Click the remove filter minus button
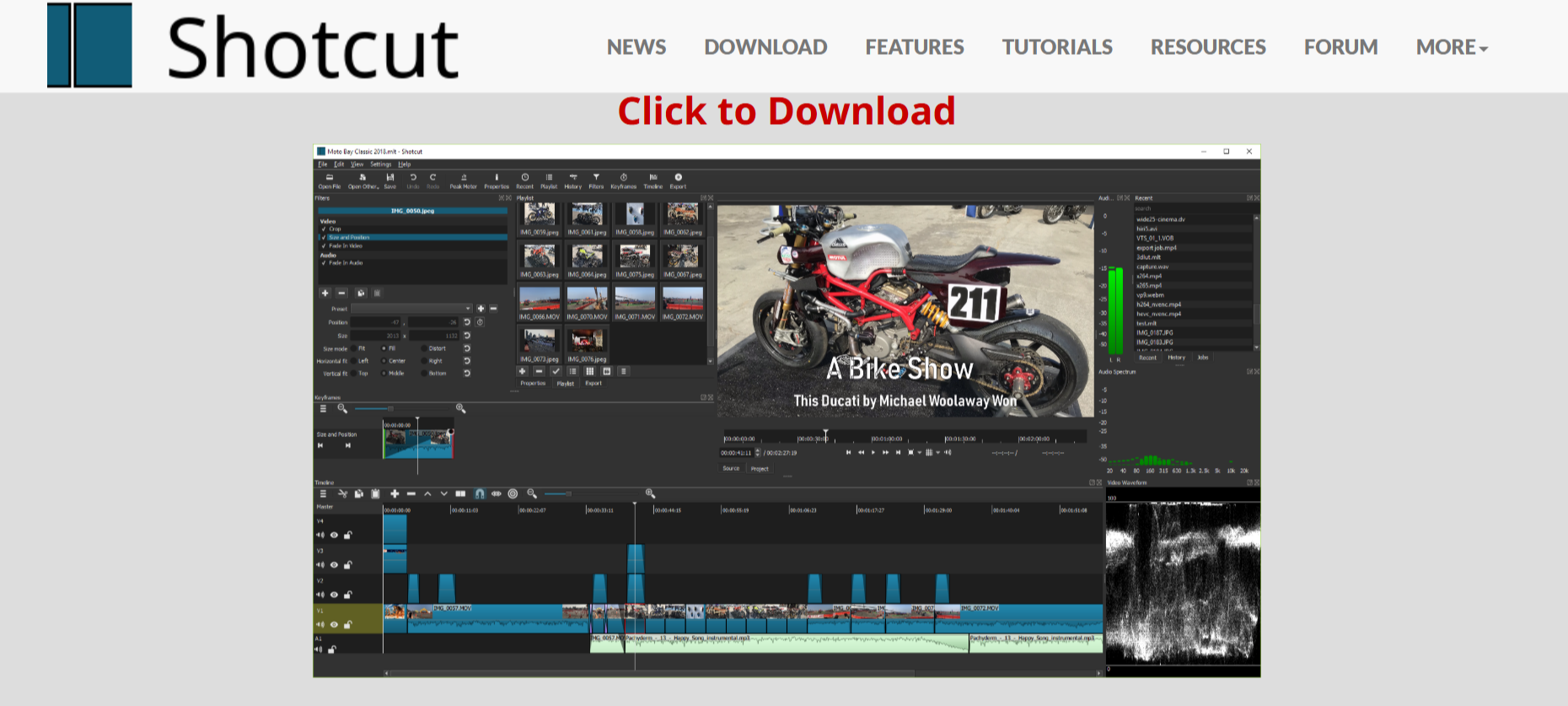The image size is (1568, 706). pyautogui.click(x=341, y=293)
